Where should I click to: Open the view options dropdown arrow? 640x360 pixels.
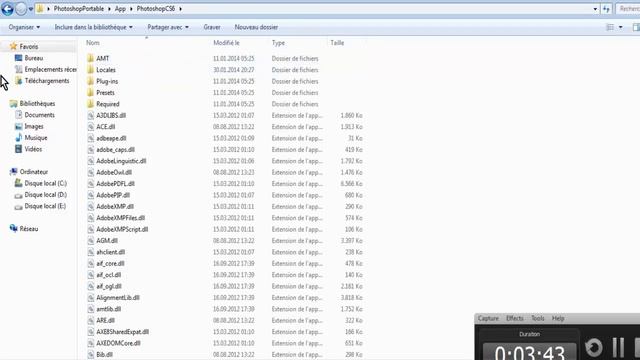pyautogui.click(x=620, y=27)
